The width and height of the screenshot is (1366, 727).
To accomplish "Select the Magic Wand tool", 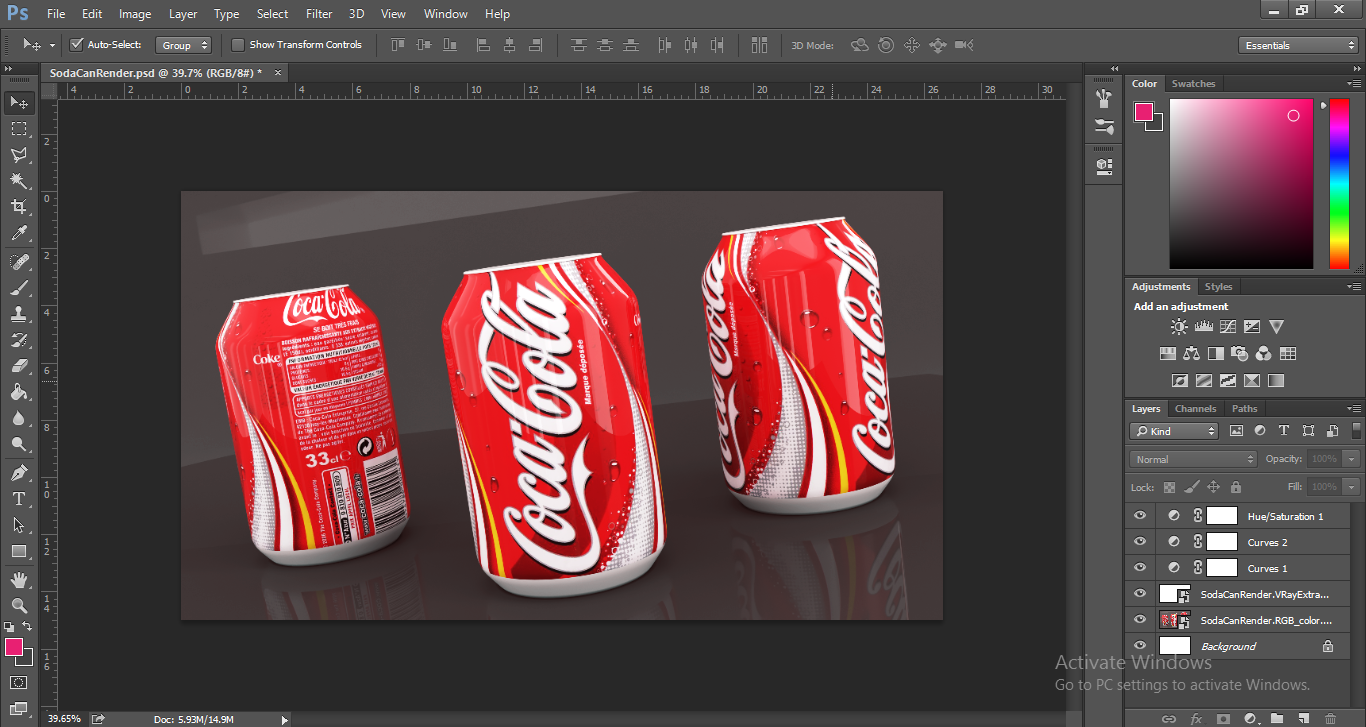I will pos(19,181).
